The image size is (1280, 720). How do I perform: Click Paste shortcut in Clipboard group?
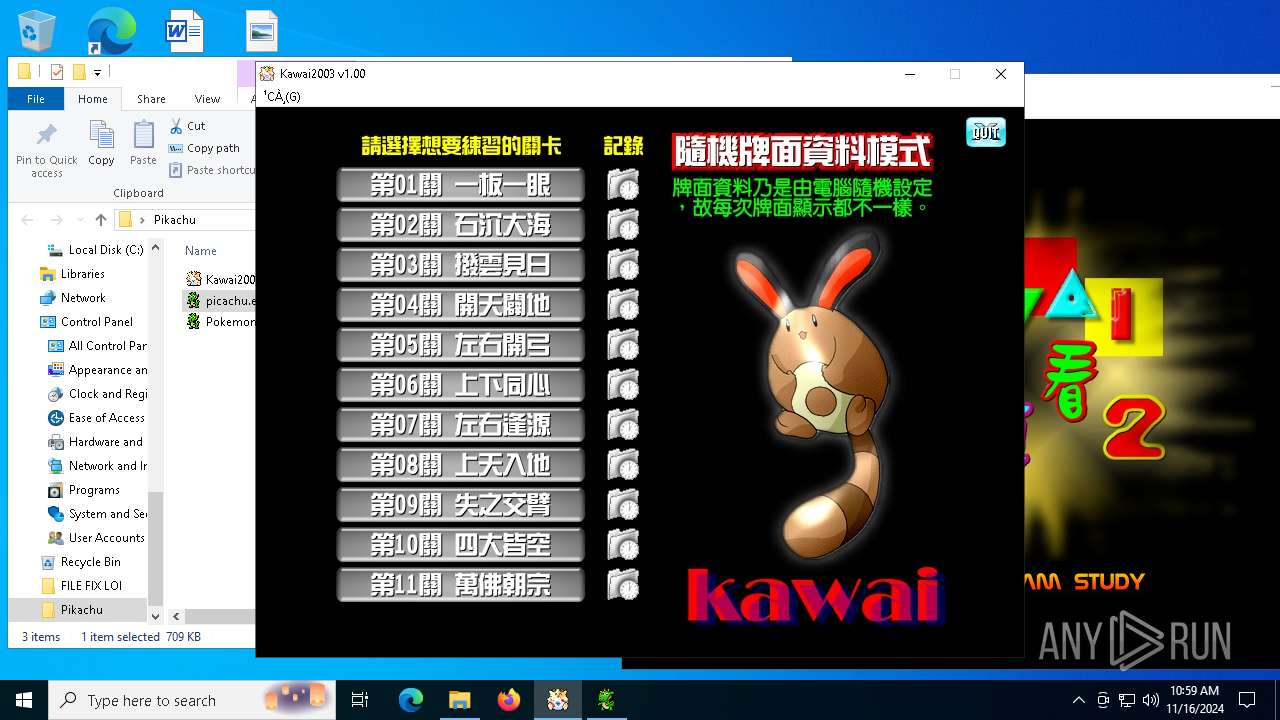click(x=212, y=170)
